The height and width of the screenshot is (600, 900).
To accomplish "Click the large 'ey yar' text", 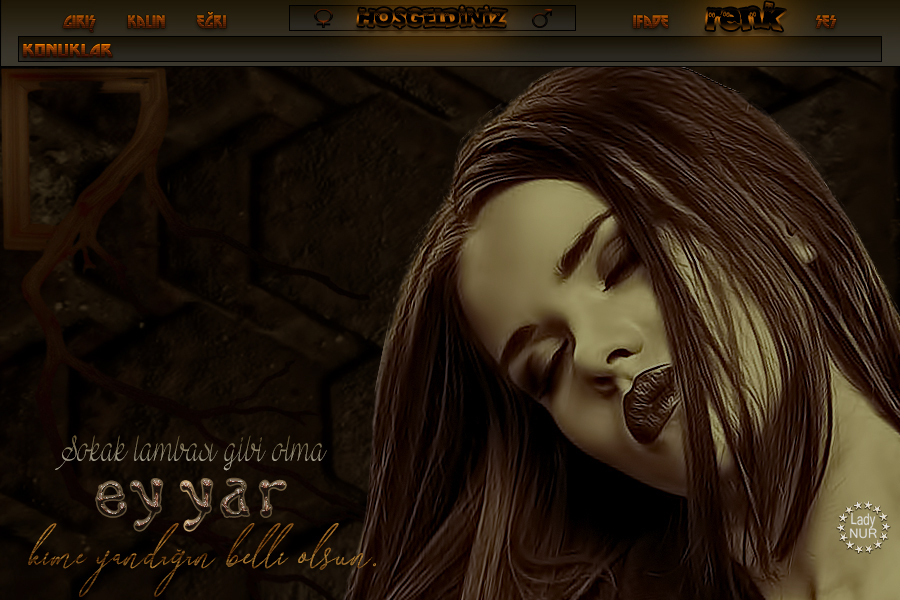I will coord(192,497).
